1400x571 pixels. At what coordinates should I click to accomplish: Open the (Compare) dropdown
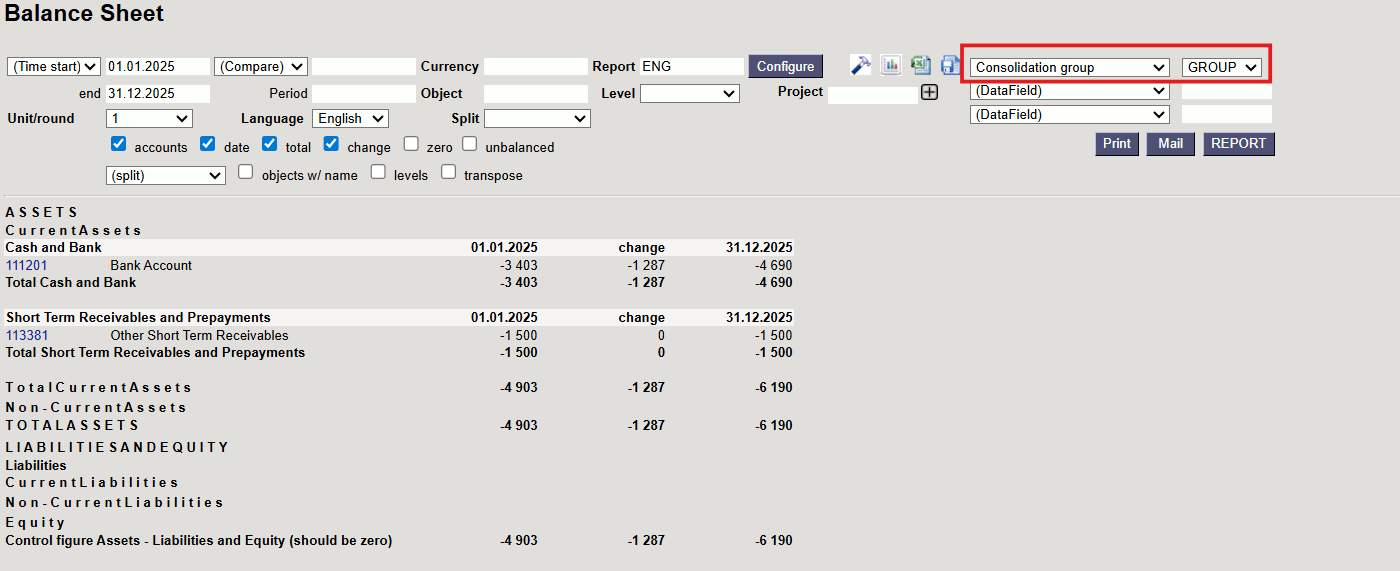tap(261, 66)
